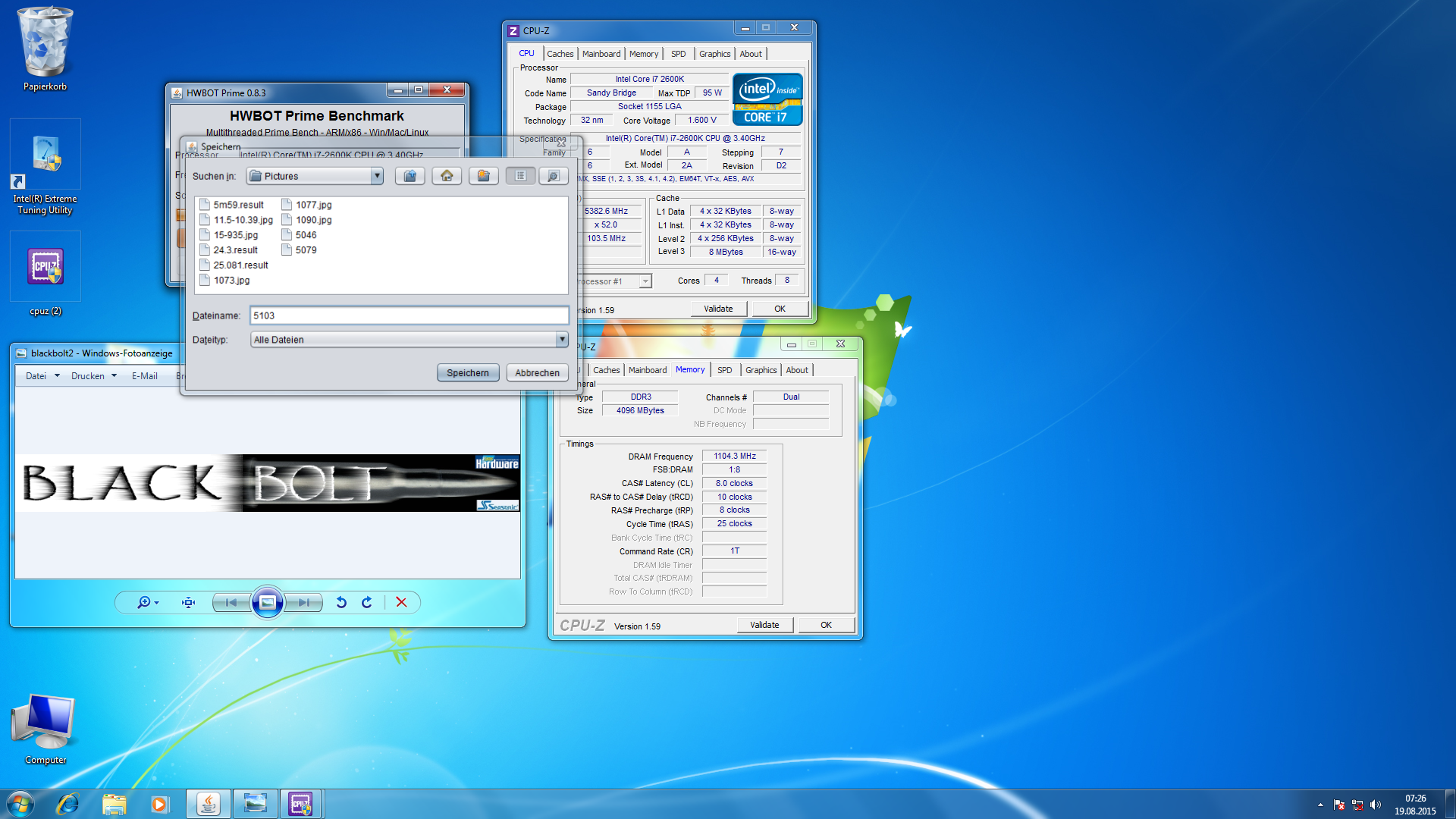Screen dimensions: 1456x819
Task: Click the Intel Core i7 logo
Action: point(767,99)
